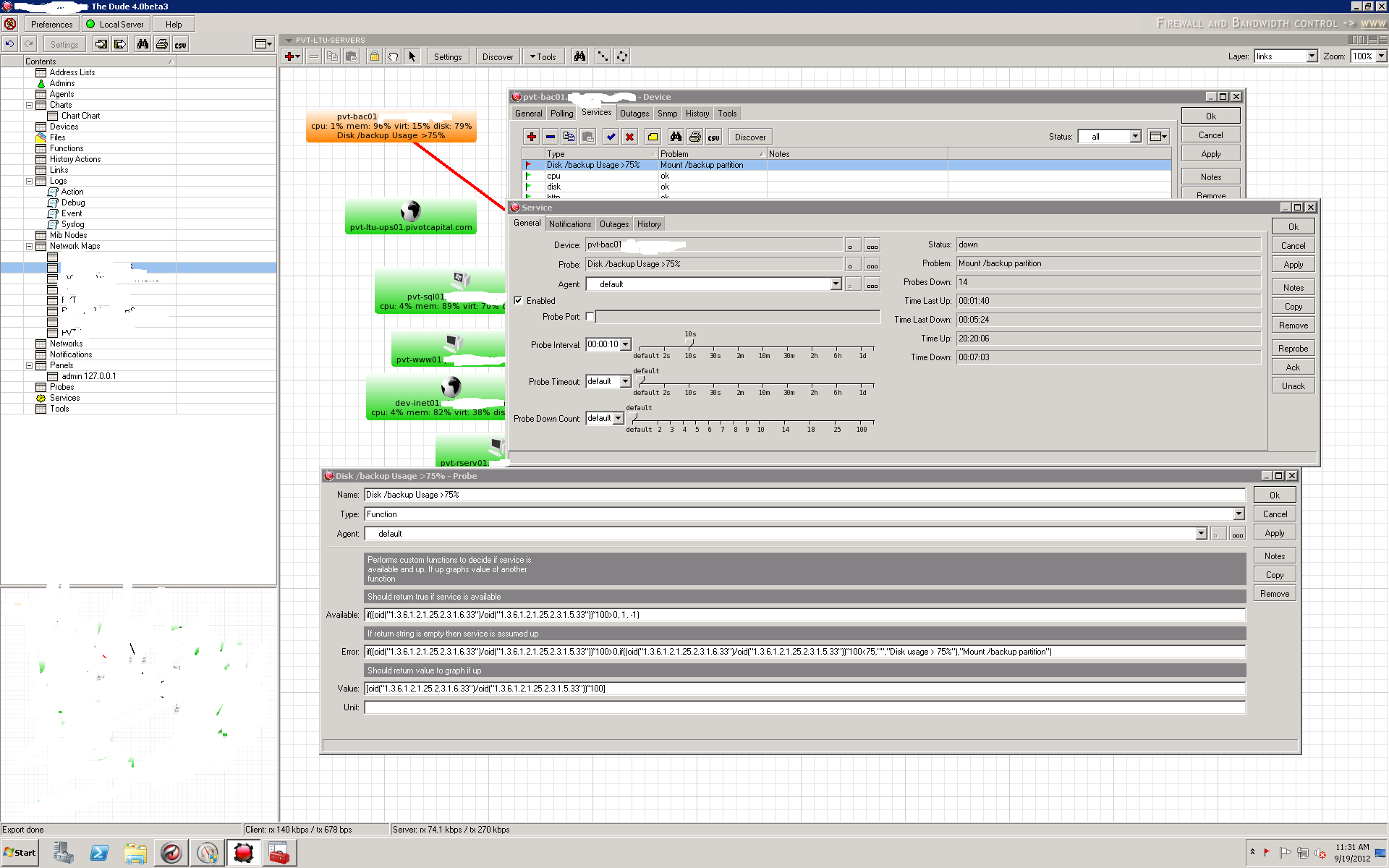Click Reprobe in the Service window

point(1293,349)
